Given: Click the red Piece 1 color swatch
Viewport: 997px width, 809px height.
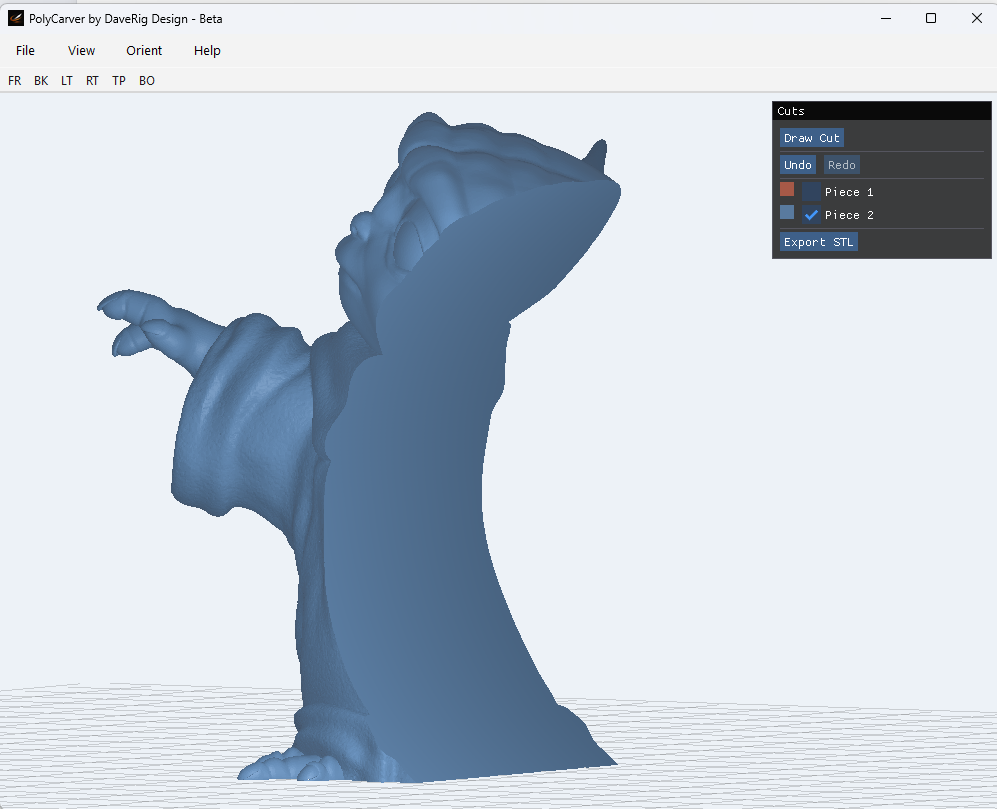Looking at the screenshot, I should (x=787, y=190).
